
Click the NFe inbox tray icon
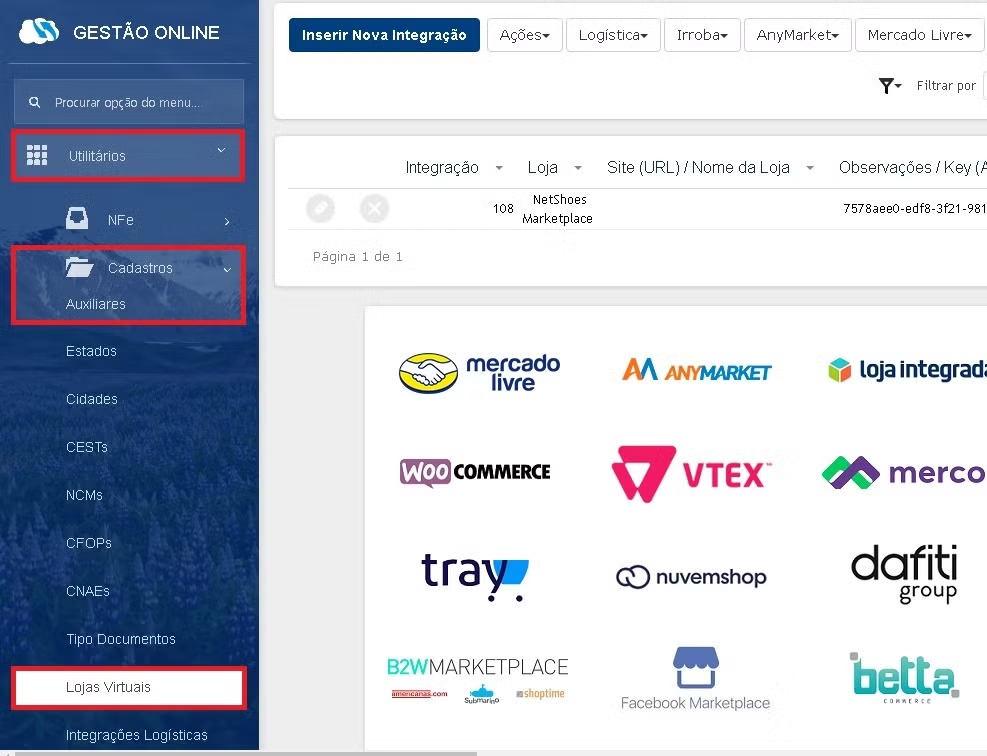point(77,218)
